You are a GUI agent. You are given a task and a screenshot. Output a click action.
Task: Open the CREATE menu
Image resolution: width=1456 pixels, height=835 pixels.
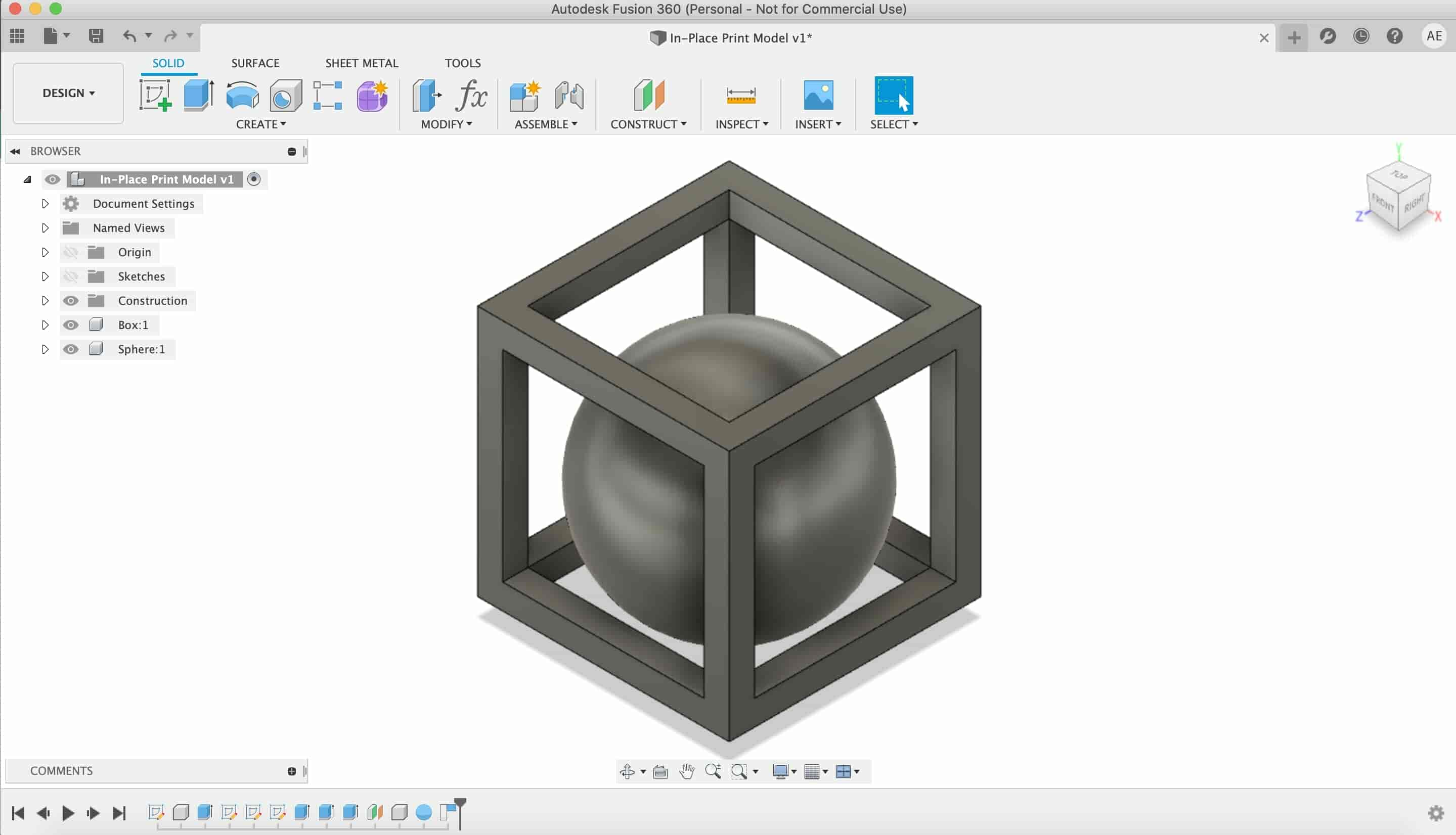click(261, 124)
